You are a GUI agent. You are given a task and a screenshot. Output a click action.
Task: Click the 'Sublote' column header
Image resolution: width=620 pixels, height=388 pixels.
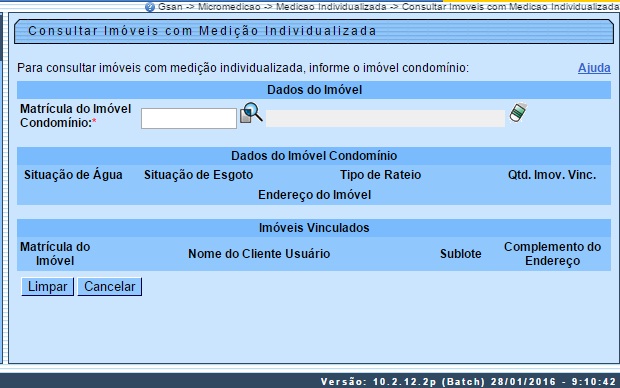pos(461,254)
